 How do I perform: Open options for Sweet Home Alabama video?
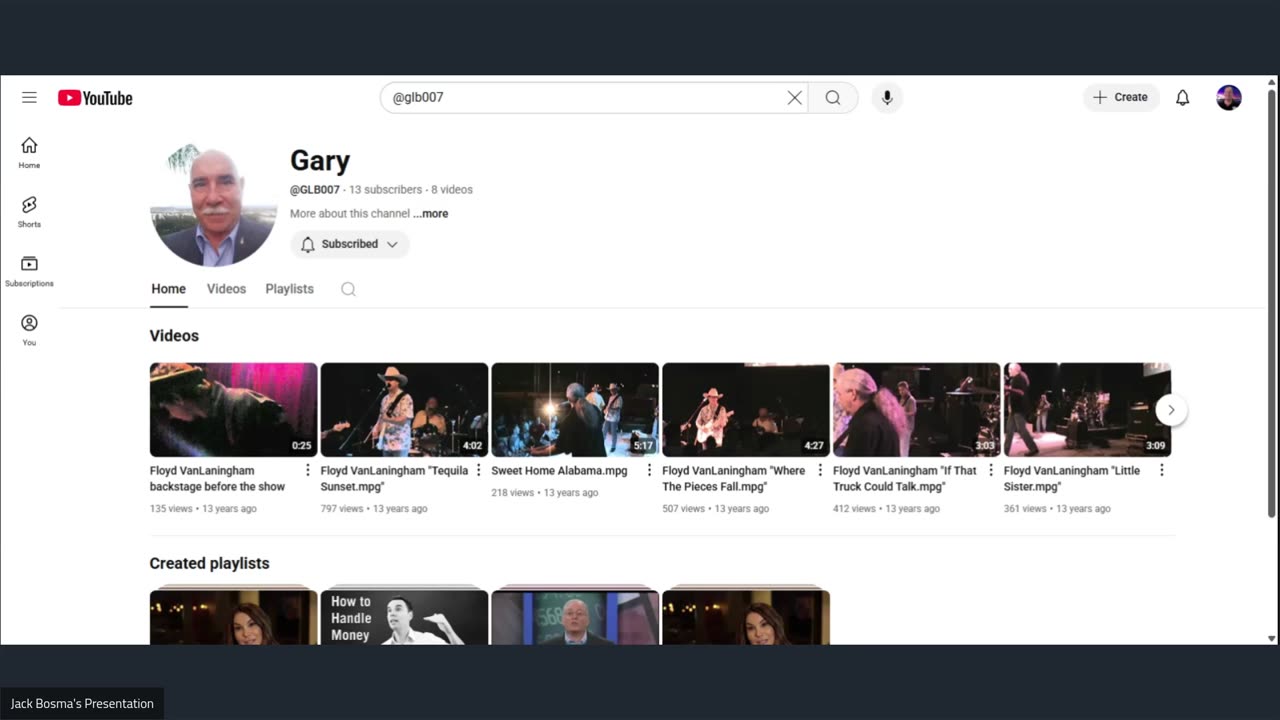649,470
